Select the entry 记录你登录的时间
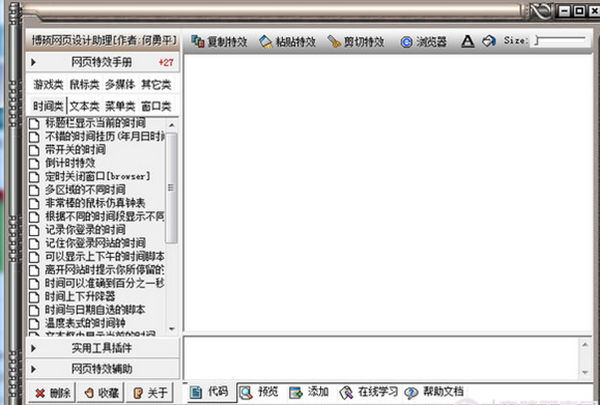600x405 pixels. (85, 230)
